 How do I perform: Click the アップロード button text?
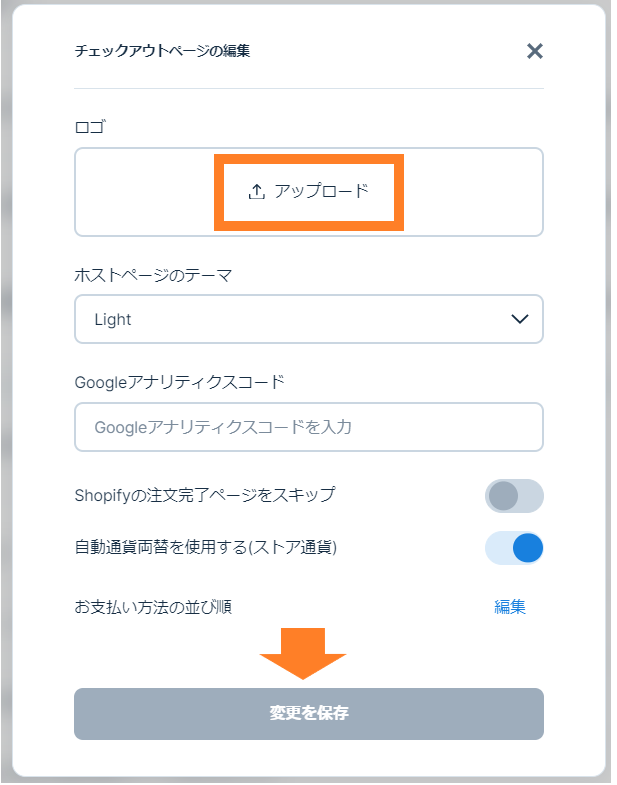[x=321, y=191]
